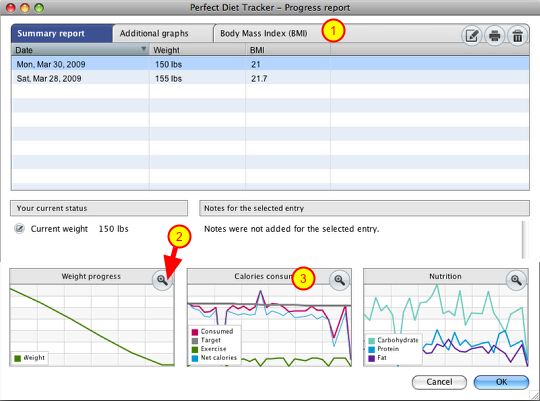Click the Carbohydrate legend swatch
Viewport: 540px width, 401px height.
click(x=372, y=341)
